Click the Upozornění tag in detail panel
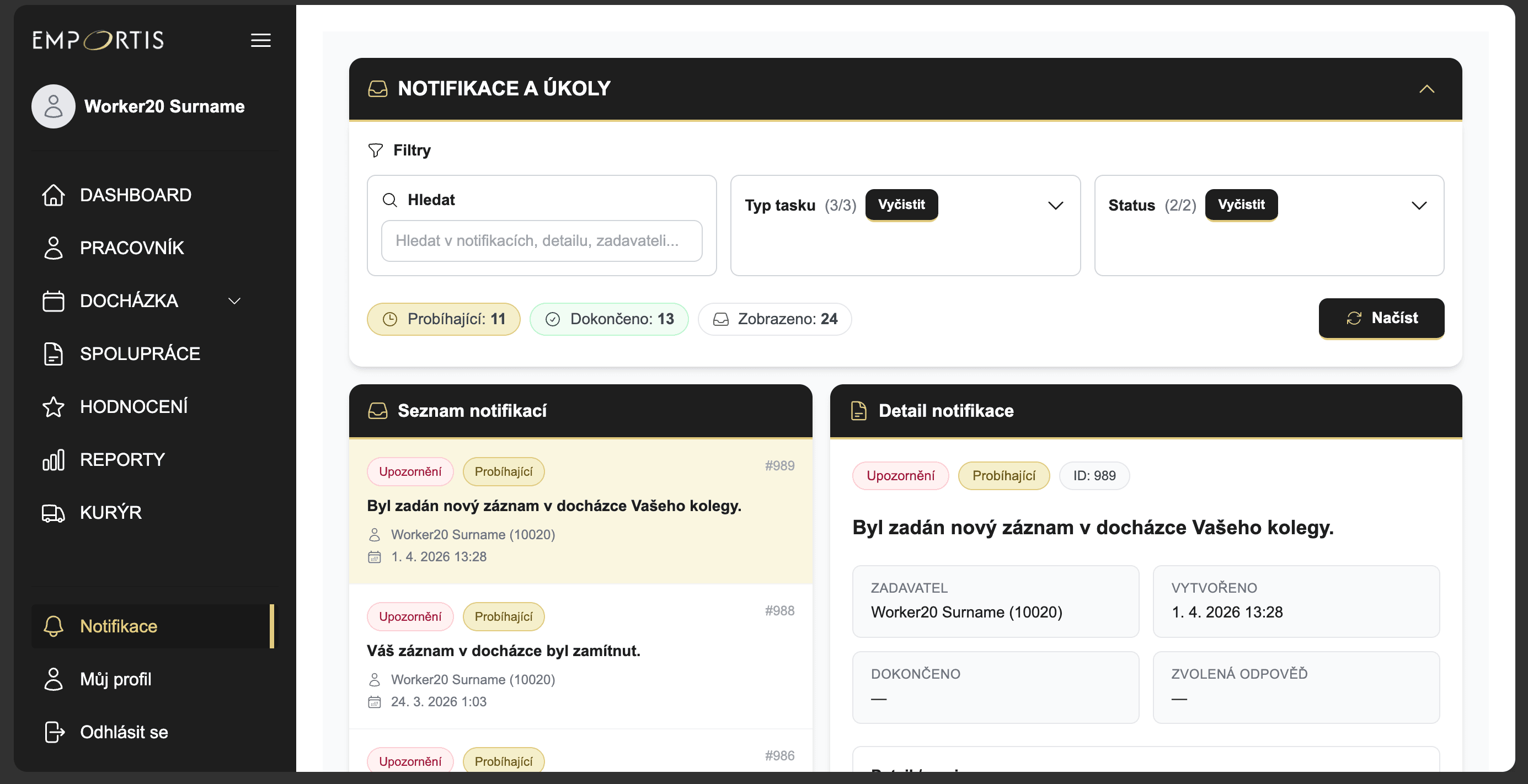Viewport: 1528px width, 784px height. pyautogui.click(x=900, y=476)
